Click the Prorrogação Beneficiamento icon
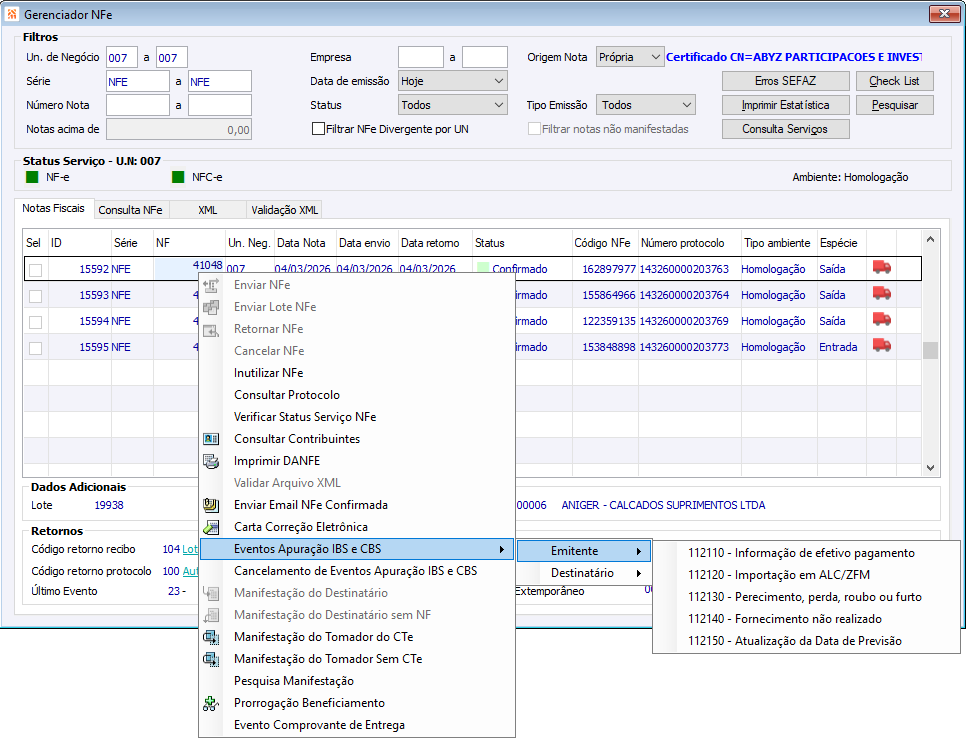The height and width of the screenshot is (741, 966). pyautogui.click(x=211, y=703)
